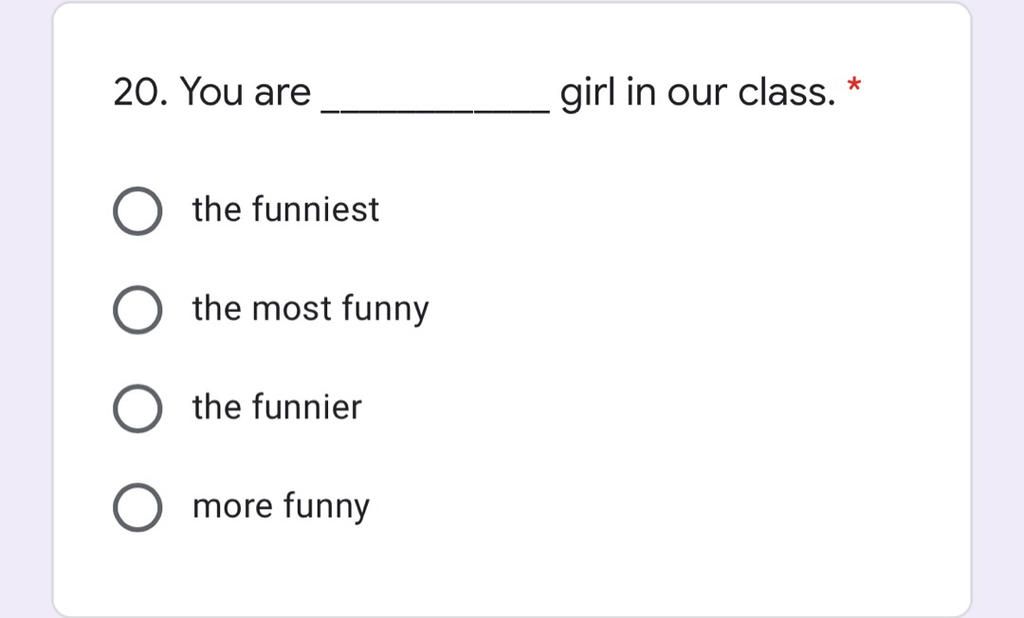Image resolution: width=1024 pixels, height=618 pixels.
Task: Choose the "the most funny" radio circle
Action: [137, 310]
